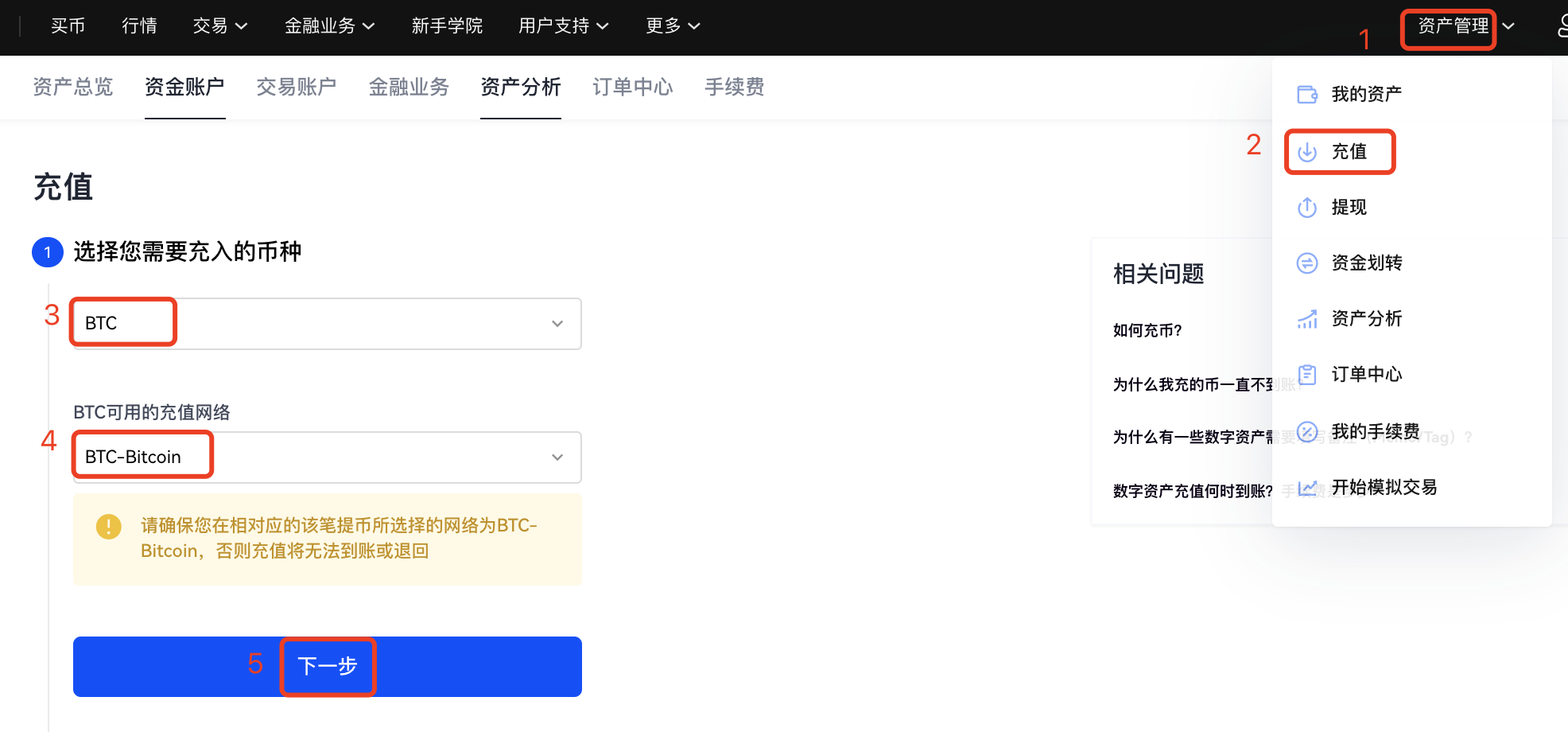Image resolution: width=1568 pixels, height=732 pixels.
Task: Click chevron next to 资产管理
Action: (1508, 26)
